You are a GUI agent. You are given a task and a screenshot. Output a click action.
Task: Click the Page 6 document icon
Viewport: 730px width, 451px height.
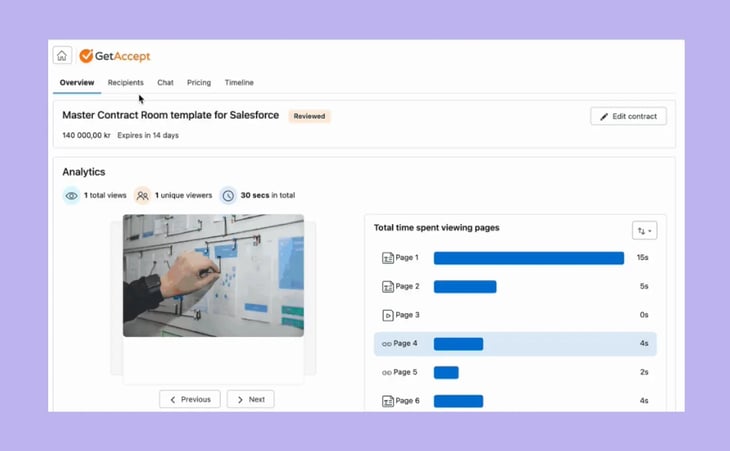[x=387, y=401]
